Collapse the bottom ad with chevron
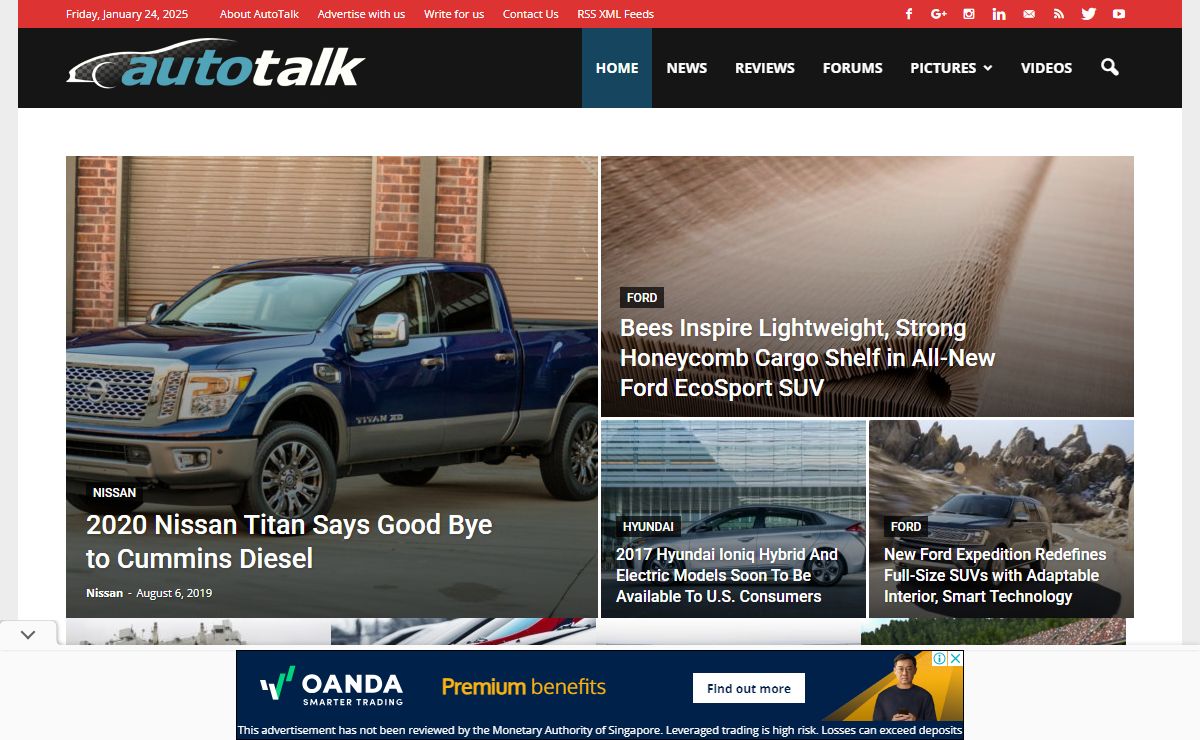 pyautogui.click(x=28, y=634)
